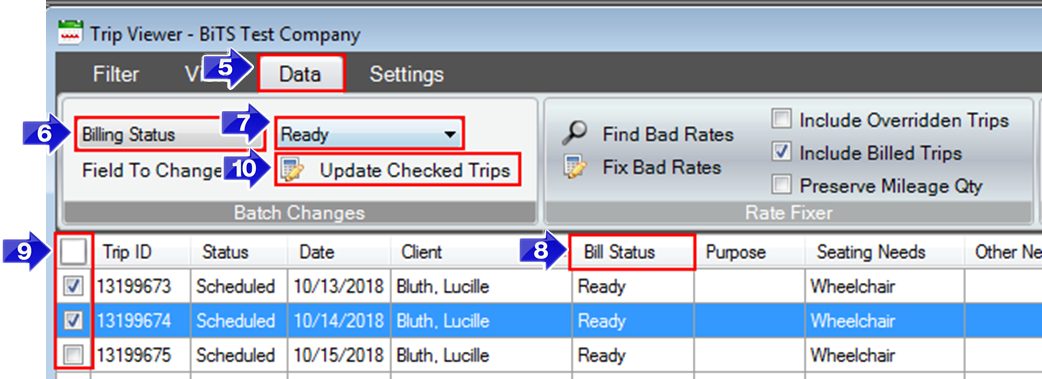Enable Include Overridden Trips checkbox
This screenshot has height=379, width=1042.
(x=783, y=120)
